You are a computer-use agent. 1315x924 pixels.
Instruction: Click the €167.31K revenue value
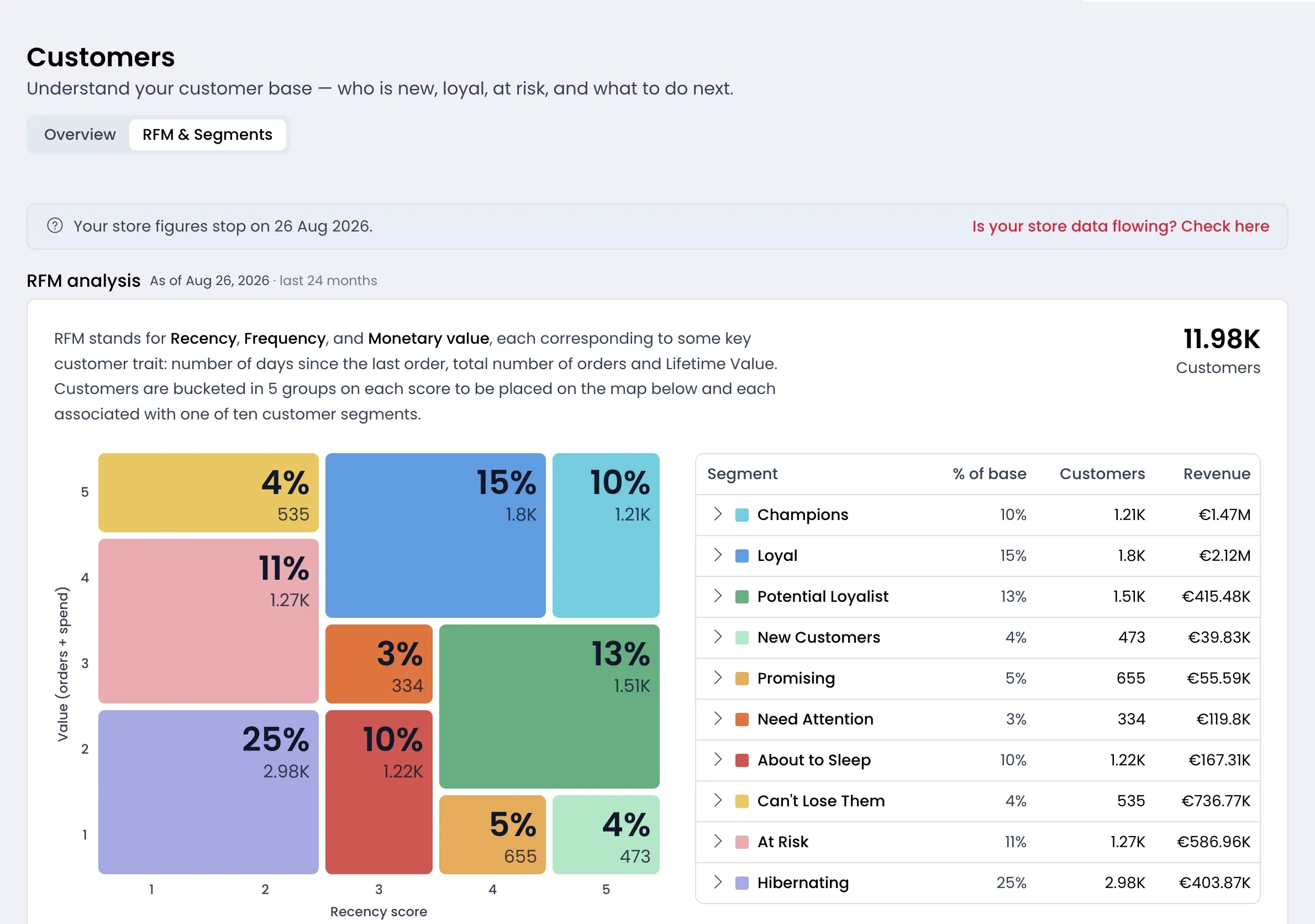pyautogui.click(x=1219, y=760)
